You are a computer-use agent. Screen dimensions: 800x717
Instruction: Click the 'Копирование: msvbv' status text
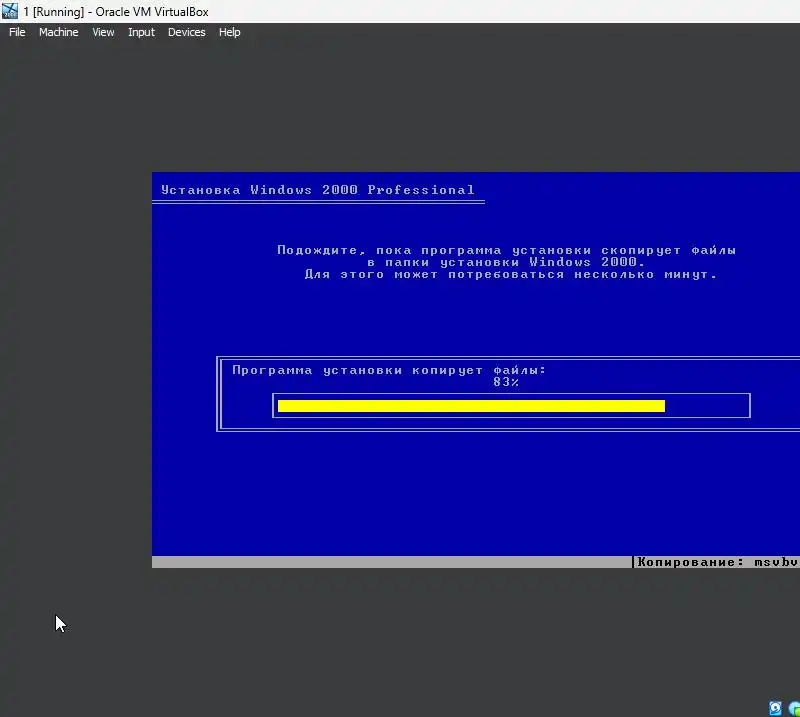717,562
